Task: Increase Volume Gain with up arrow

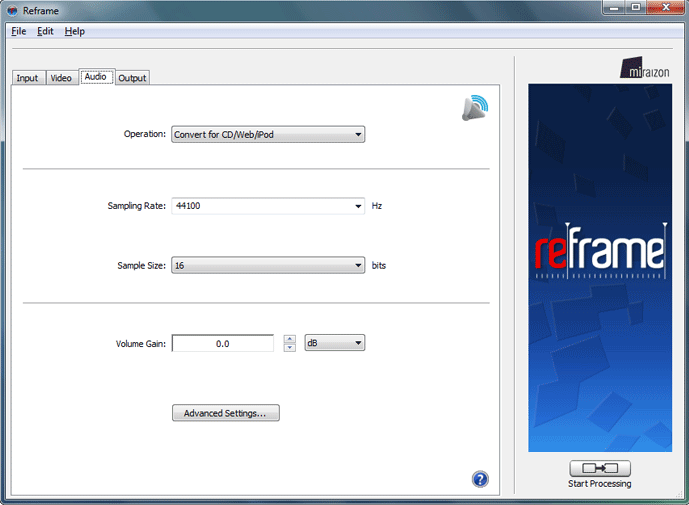Action: [290, 339]
